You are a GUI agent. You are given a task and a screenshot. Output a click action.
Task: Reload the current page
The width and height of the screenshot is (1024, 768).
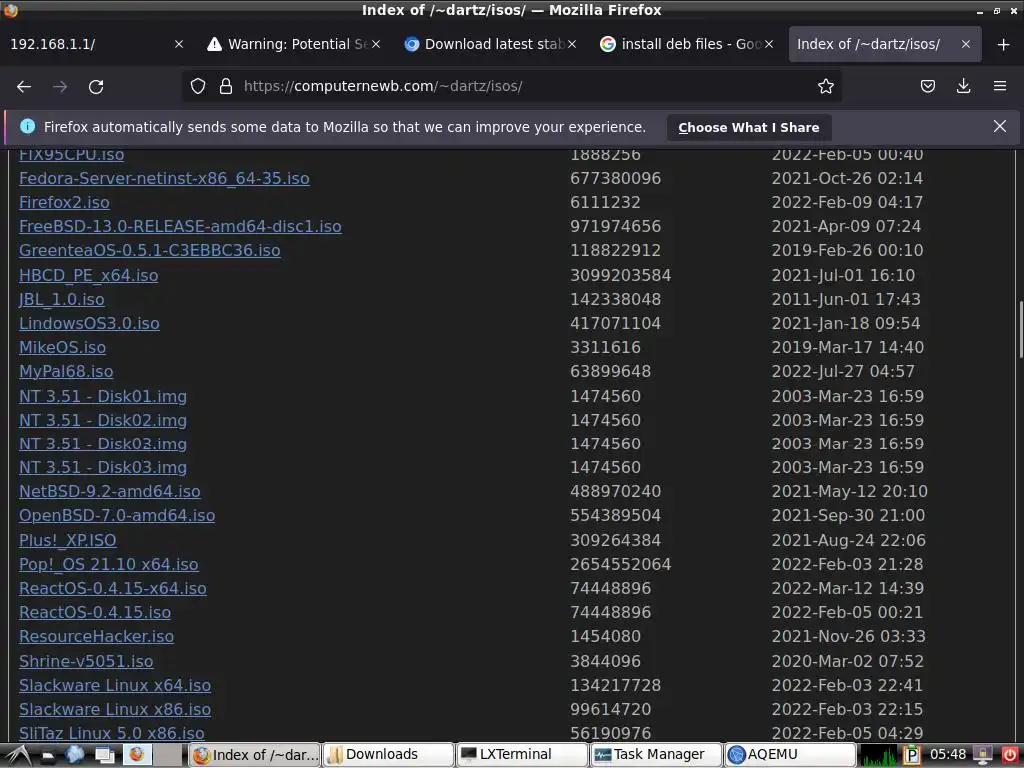tap(96, 86)
